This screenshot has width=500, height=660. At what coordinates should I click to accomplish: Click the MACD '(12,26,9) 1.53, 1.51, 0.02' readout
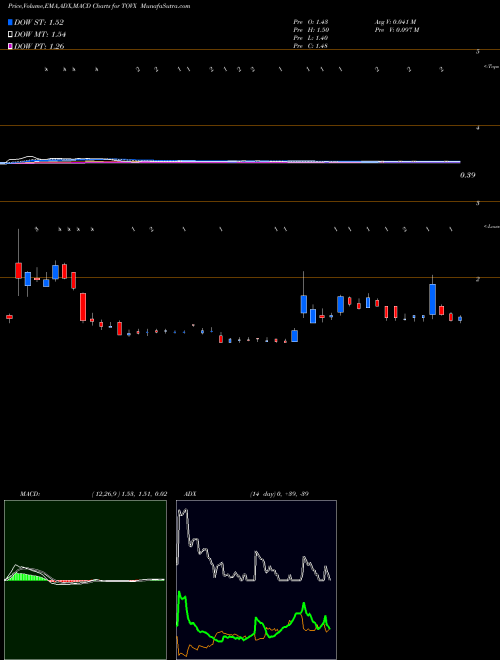pyautogui.click(x=129, y=494)
